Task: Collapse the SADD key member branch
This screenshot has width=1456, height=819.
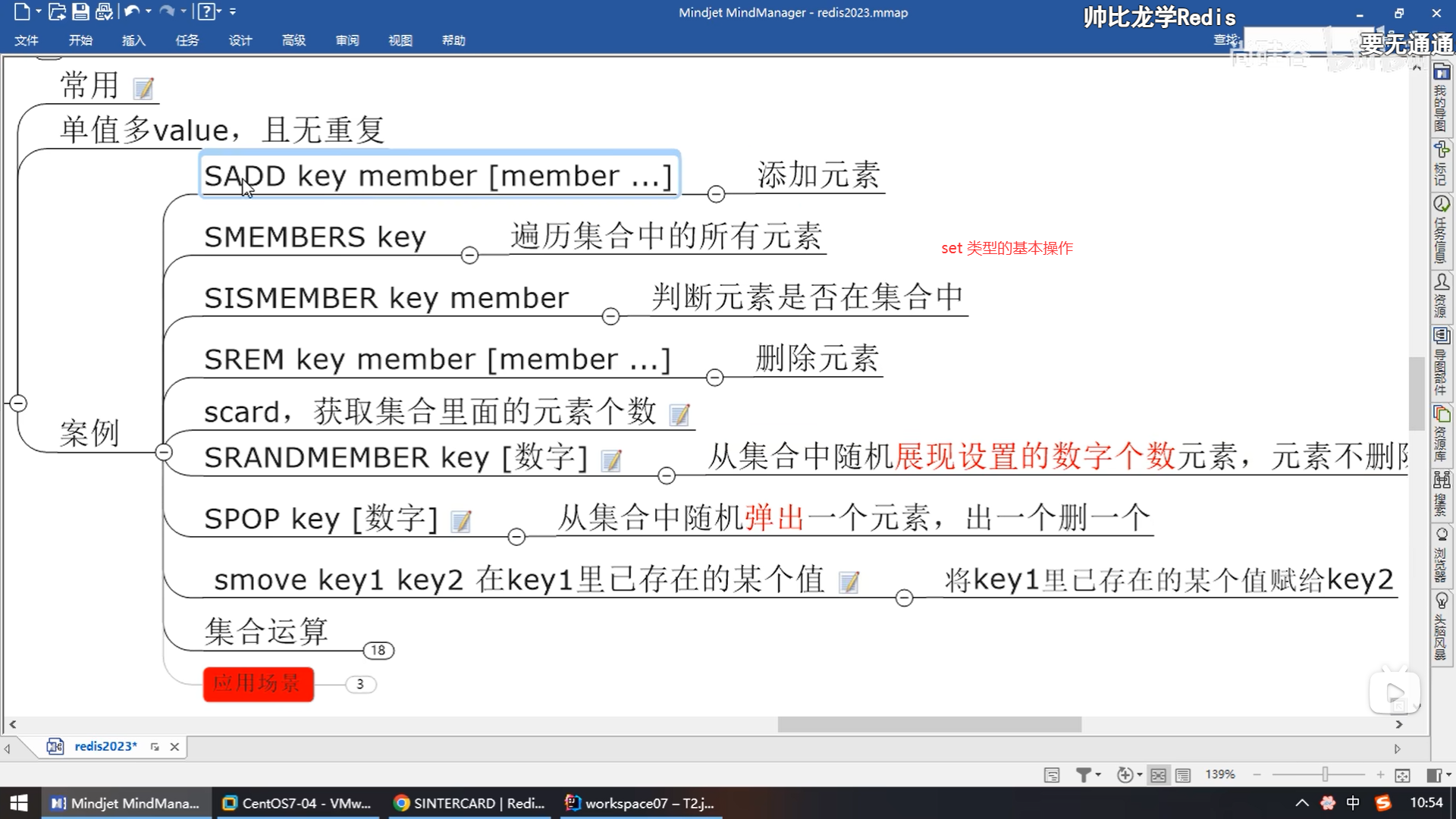Action: [716, 194]
